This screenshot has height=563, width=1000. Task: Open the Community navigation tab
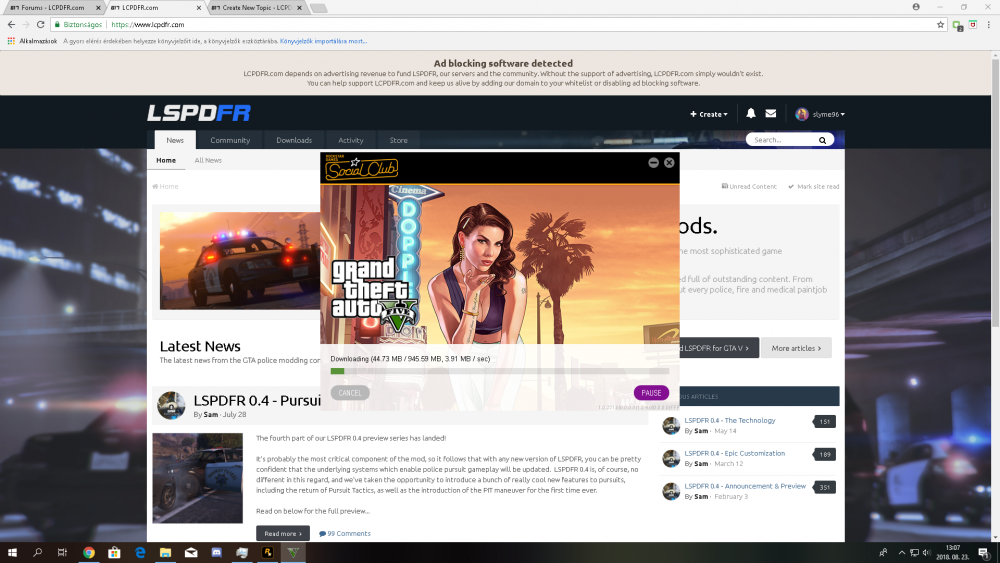point(230,140)
